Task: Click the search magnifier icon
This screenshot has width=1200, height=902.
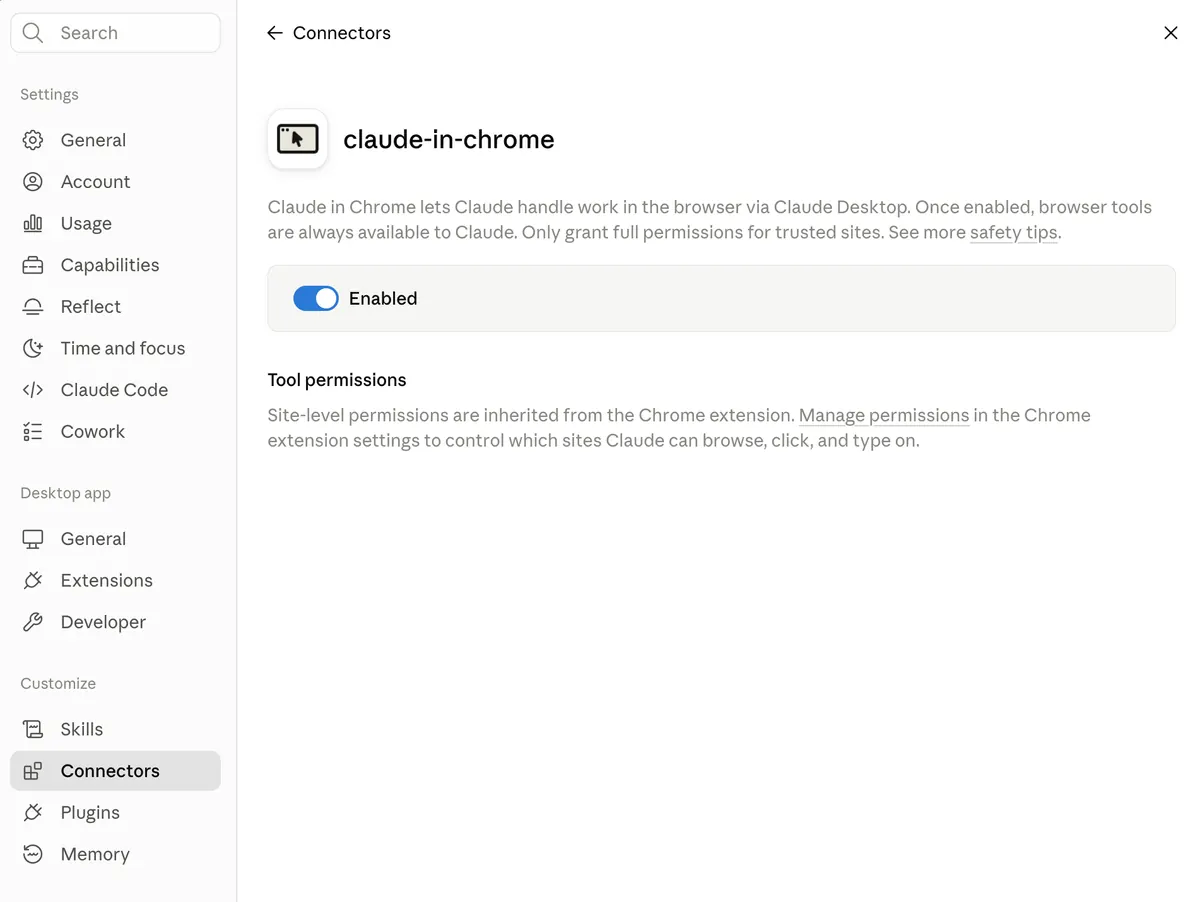Action: [33, 33]
